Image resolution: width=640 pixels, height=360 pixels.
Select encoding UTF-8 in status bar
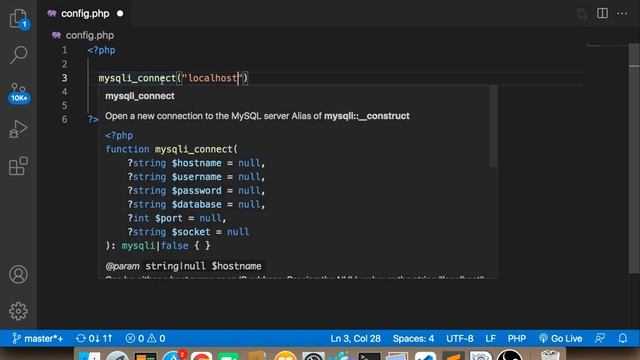pos(460,338)
